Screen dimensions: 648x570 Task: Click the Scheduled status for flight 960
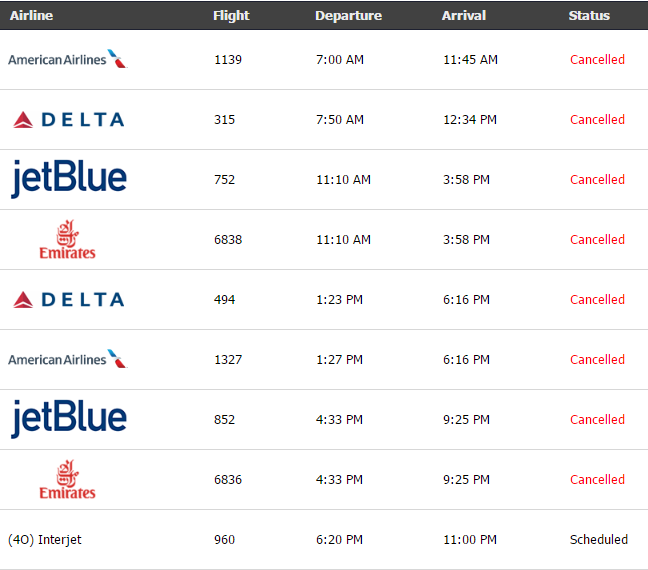(599, 540)
